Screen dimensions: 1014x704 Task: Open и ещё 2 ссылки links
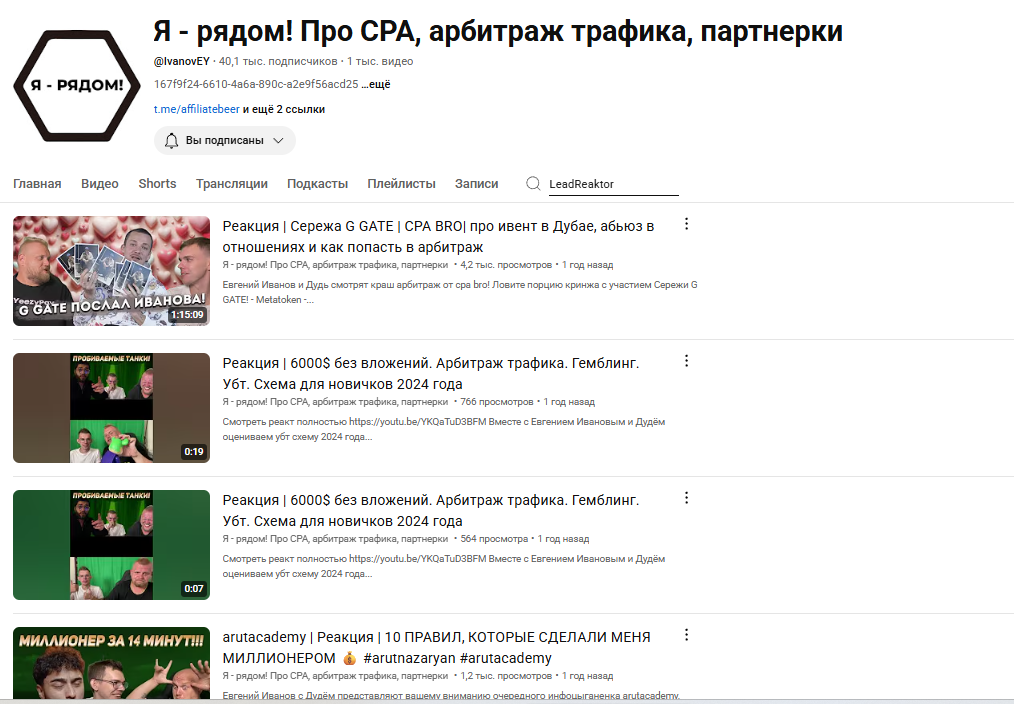[284, 109]
